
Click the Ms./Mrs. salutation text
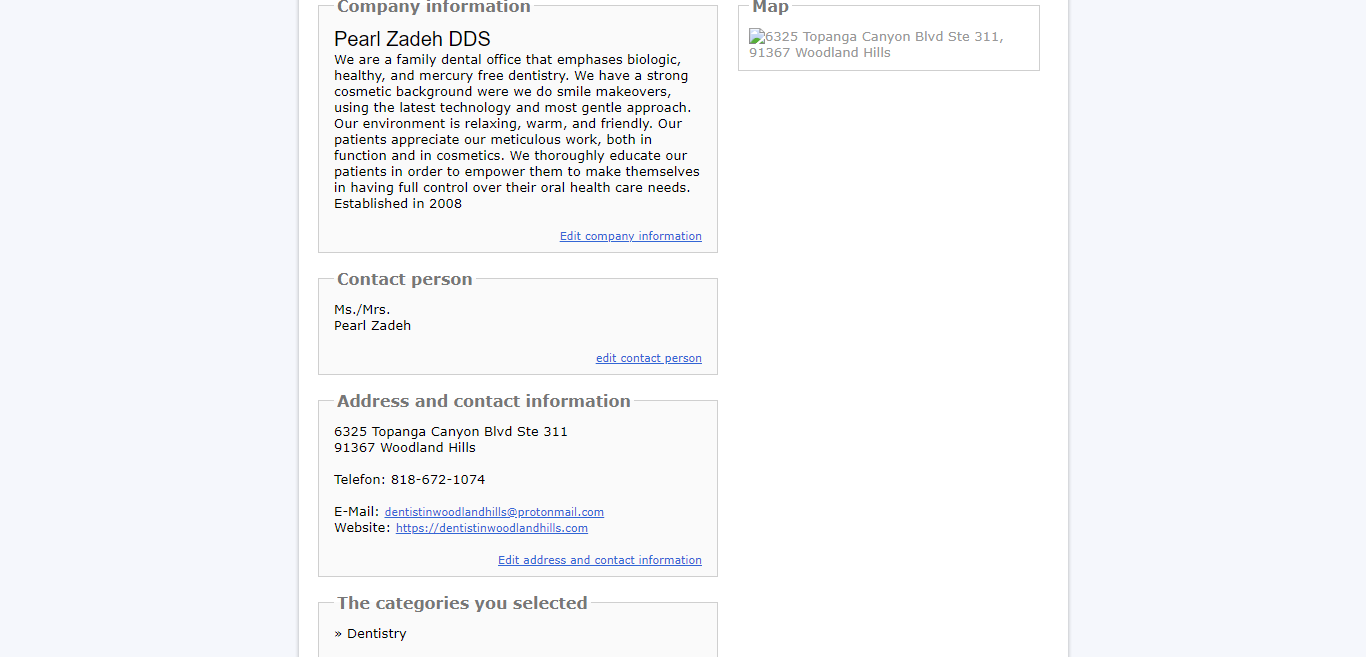pos(362,310)
